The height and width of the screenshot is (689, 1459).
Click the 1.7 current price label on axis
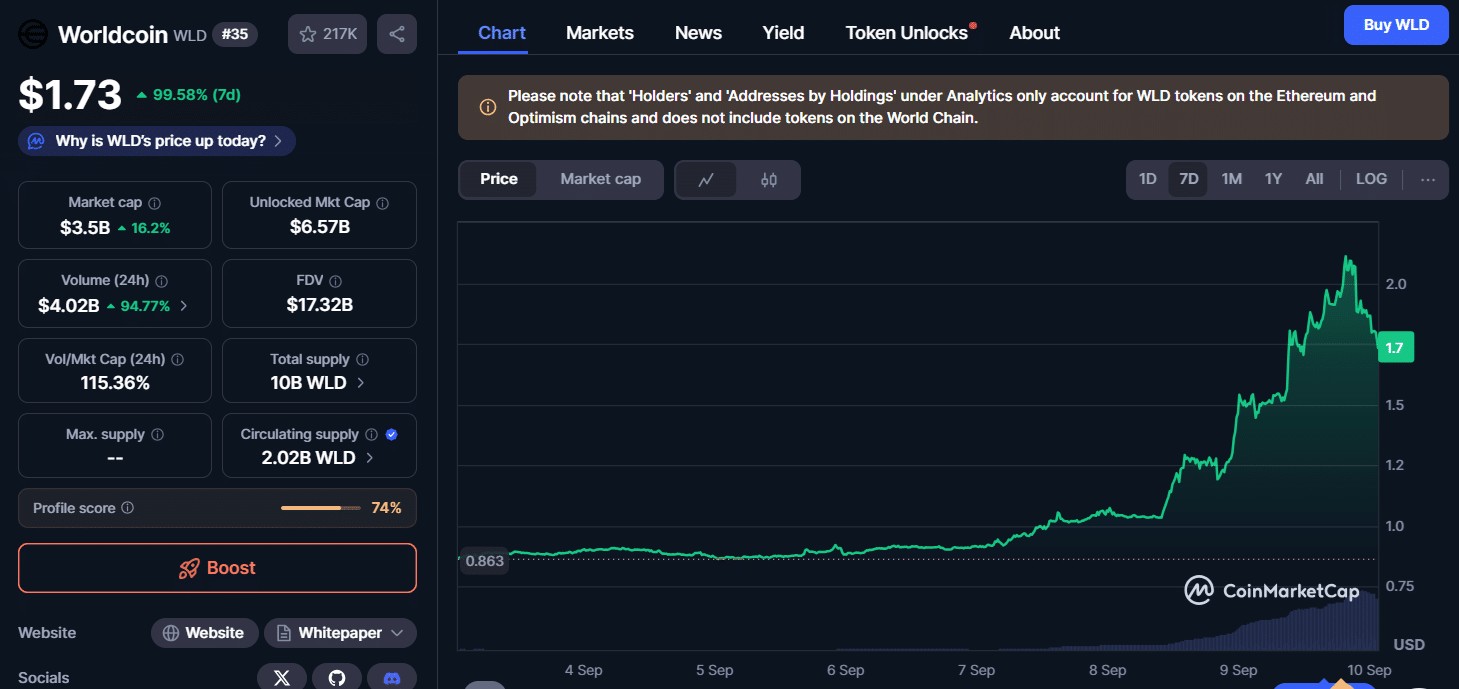[x=1395, y=348]
